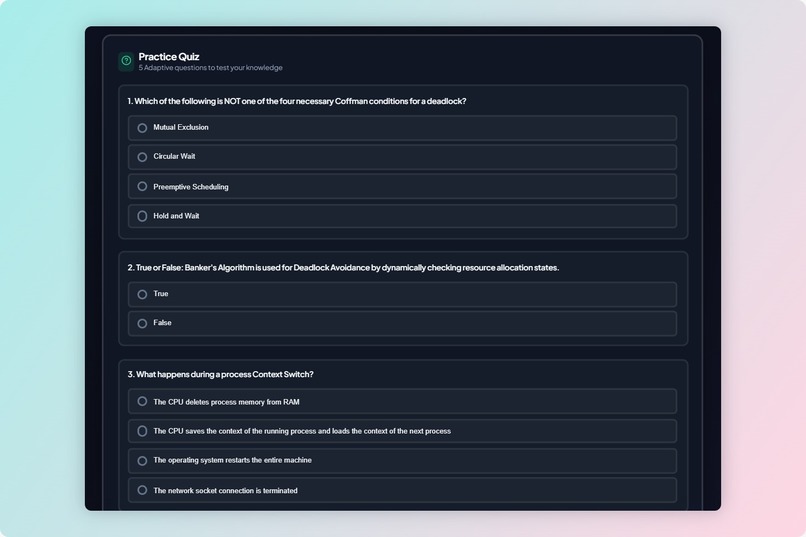Pick the Preemptive Scheduling option
The height and width of the screenshot is (537, 806).
(x=402, y=187)
